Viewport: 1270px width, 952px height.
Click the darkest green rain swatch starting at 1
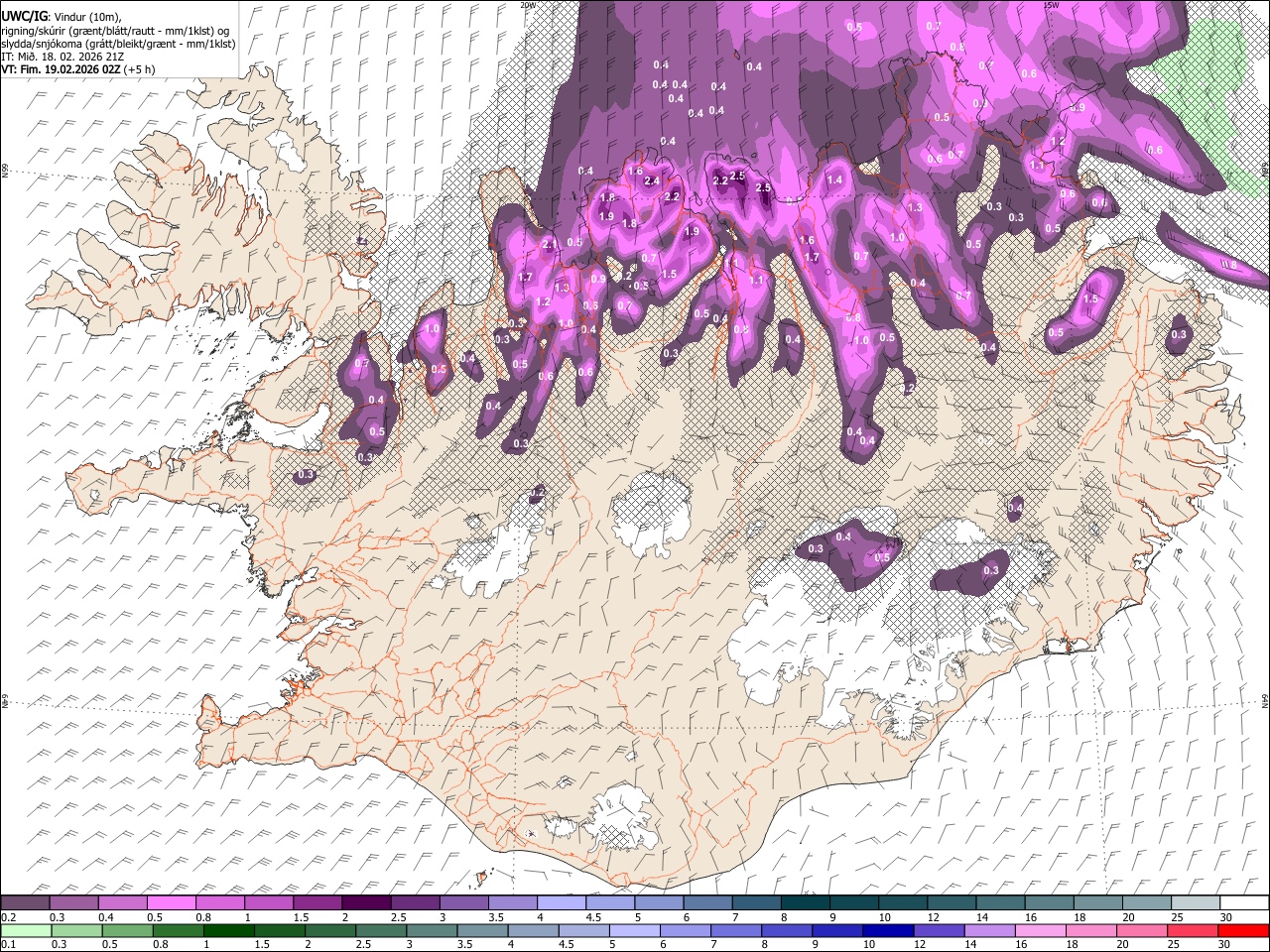(228, 930)
